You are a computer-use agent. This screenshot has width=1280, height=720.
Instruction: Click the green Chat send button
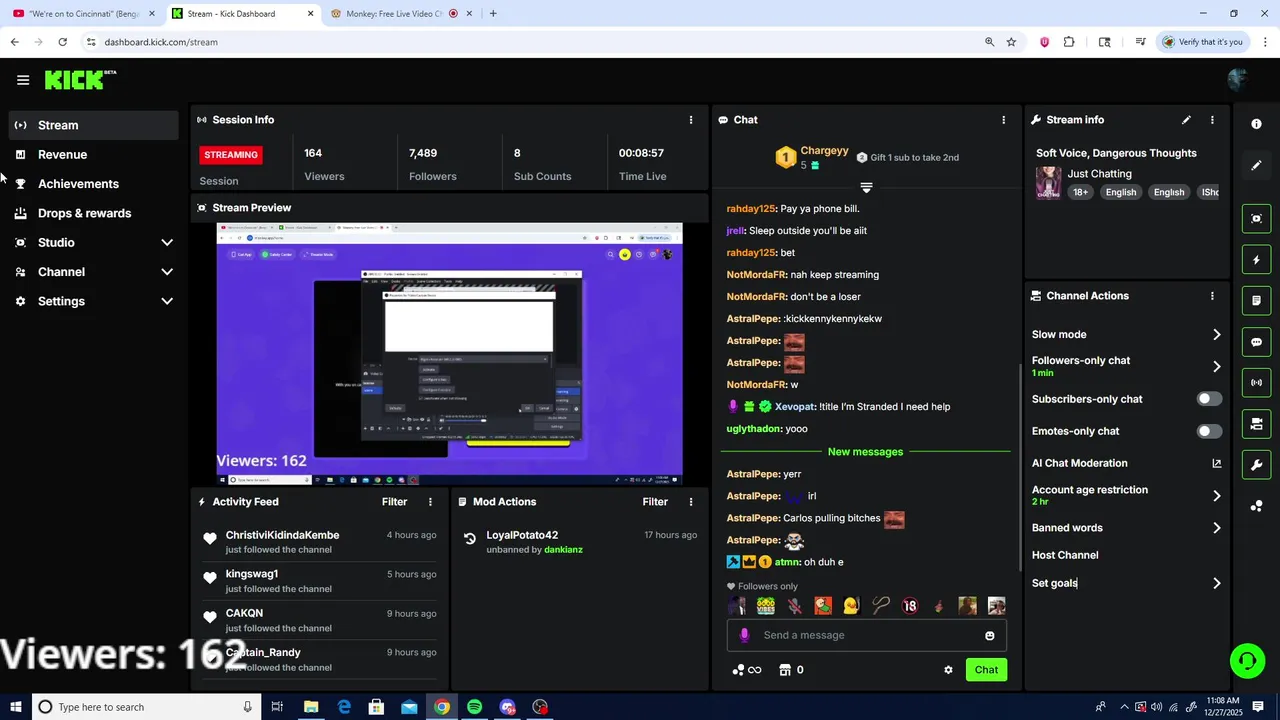986,670
